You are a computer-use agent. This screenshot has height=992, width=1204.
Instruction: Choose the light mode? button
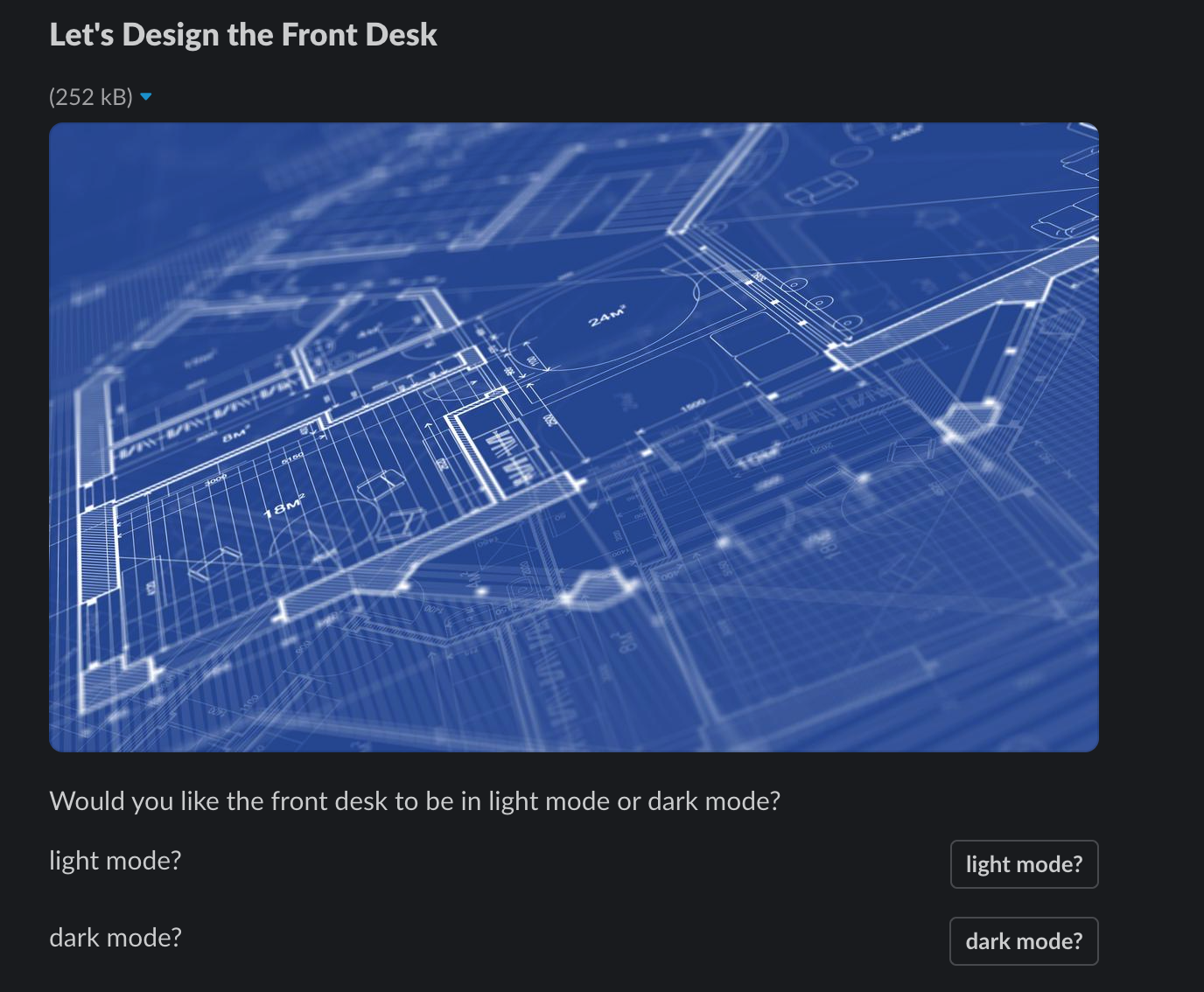coord(1024,864)
